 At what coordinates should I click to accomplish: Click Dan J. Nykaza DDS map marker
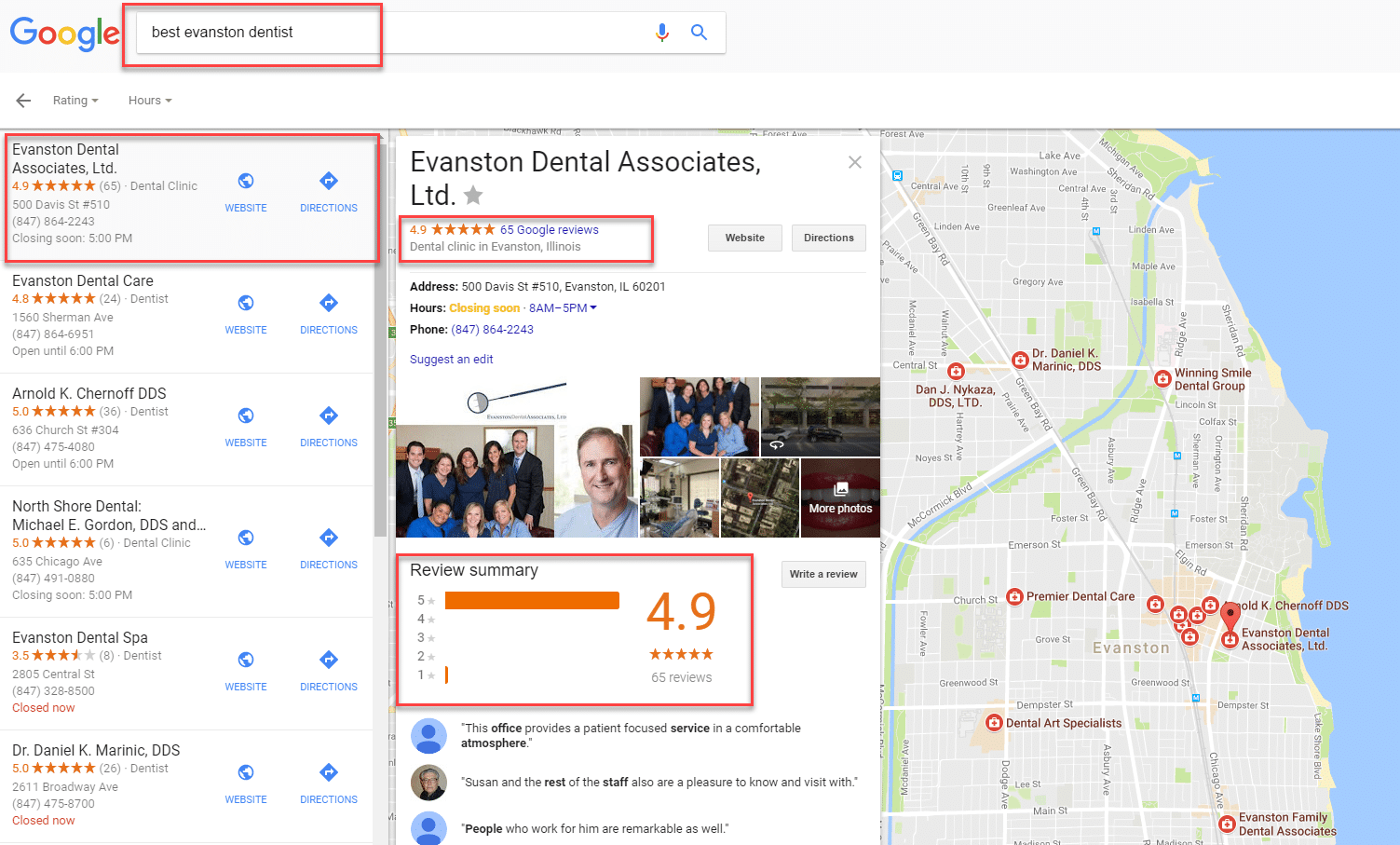pyautogui.click(x=956, y=371)
